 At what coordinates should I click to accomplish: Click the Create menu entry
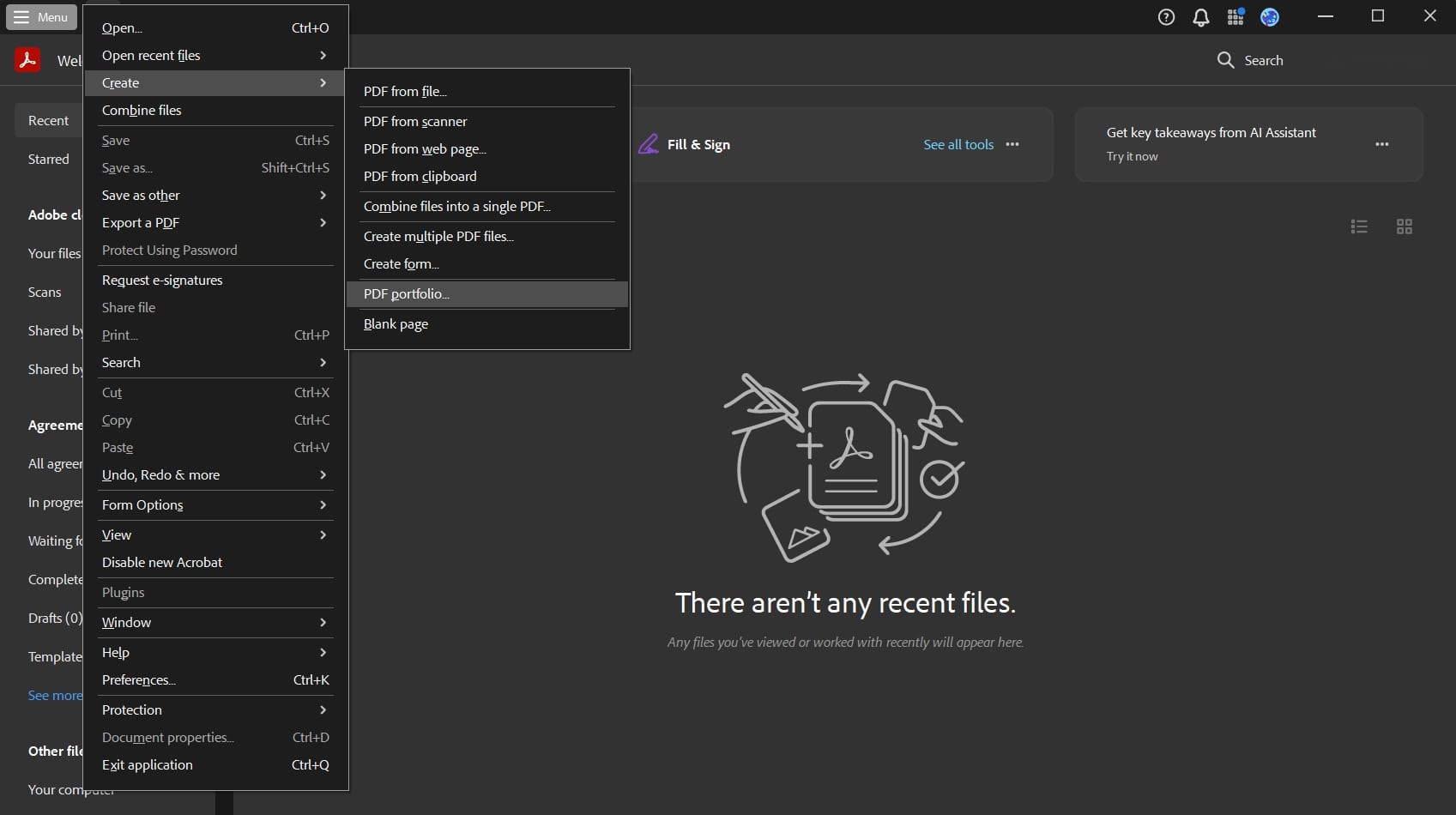(215, 82)
